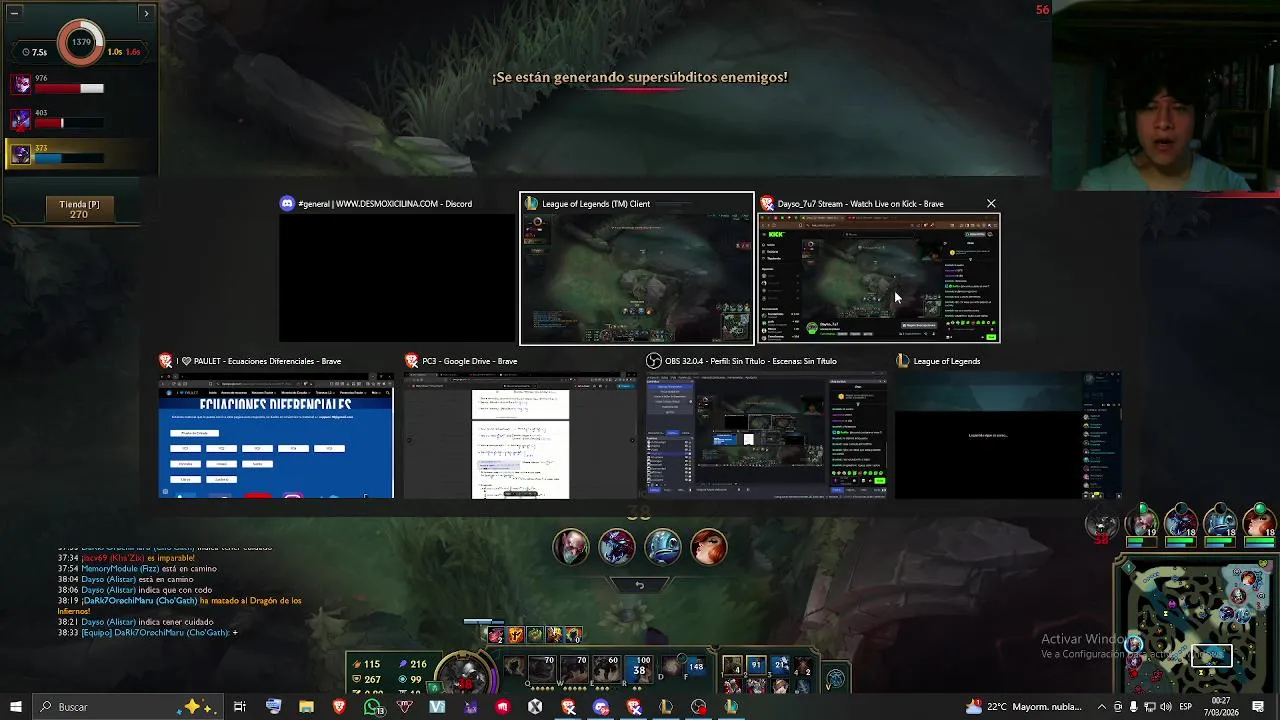
Task: Click the Q ability icon
Action: [x=543, y=669]
